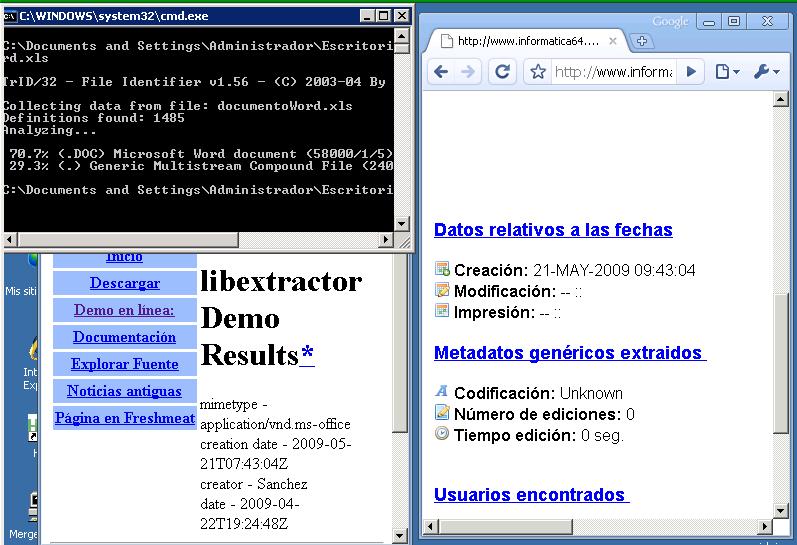
Task: Minimize the cmd.exe window
Action: click(x=367, y=16)
